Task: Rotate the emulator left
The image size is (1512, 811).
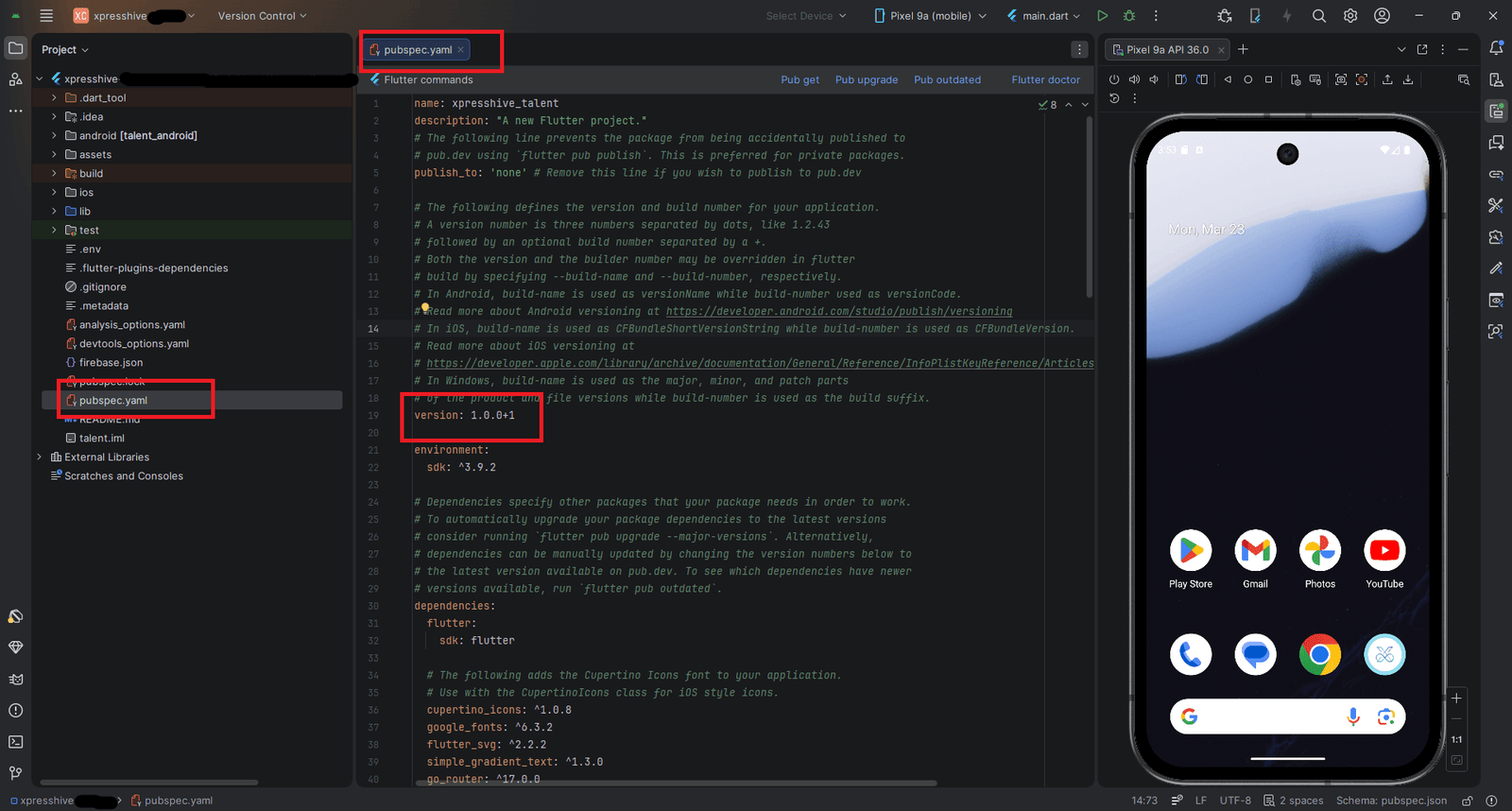Action: [x=1180, y=79]
